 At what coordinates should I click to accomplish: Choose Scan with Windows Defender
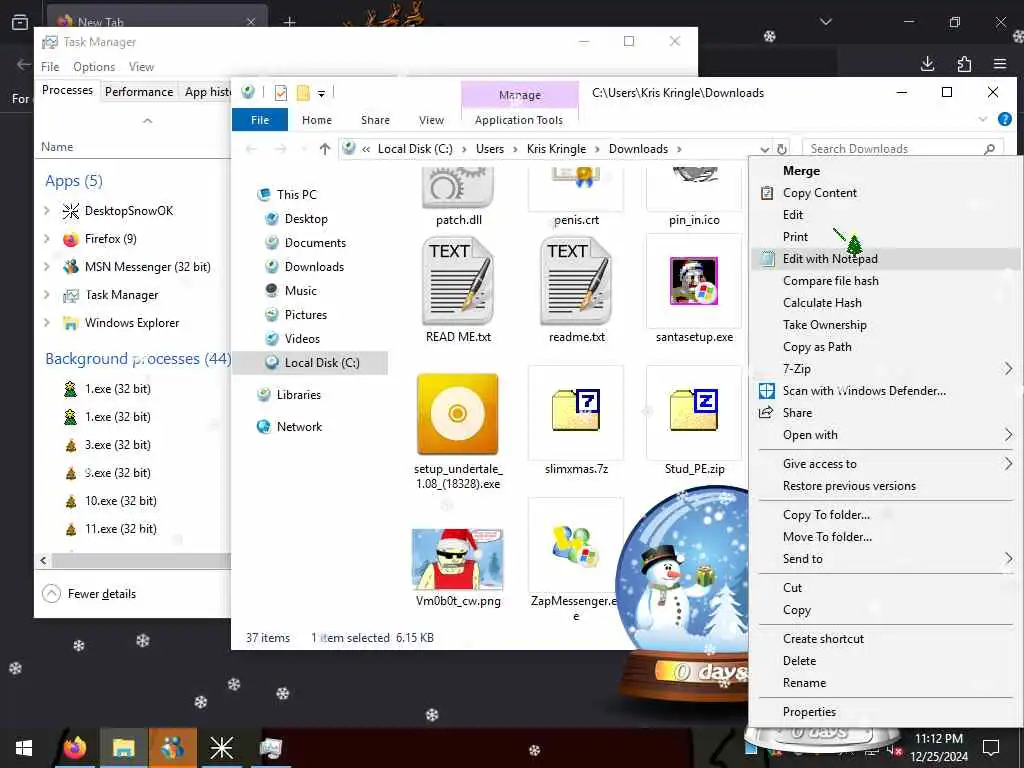coord(885,391)
